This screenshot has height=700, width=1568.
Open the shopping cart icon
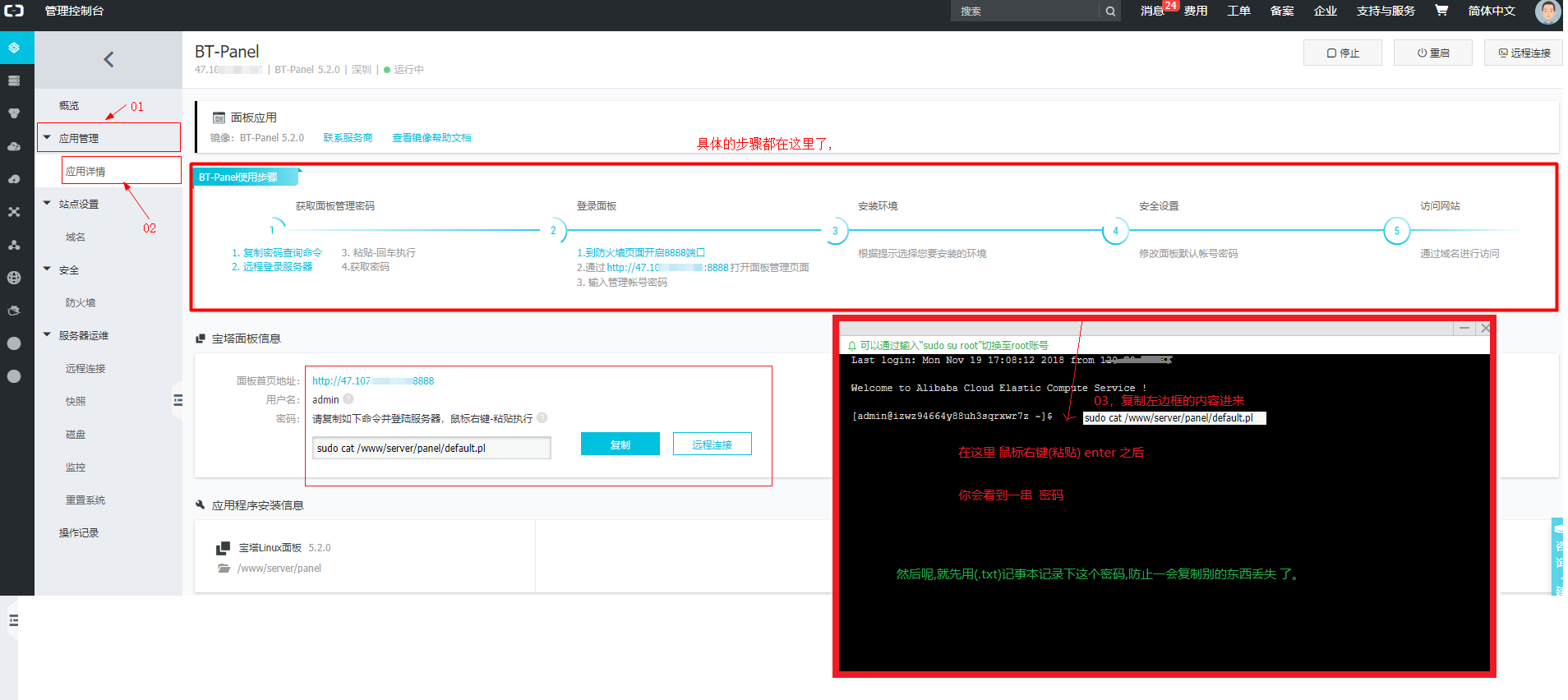[x=1441, y=11]
